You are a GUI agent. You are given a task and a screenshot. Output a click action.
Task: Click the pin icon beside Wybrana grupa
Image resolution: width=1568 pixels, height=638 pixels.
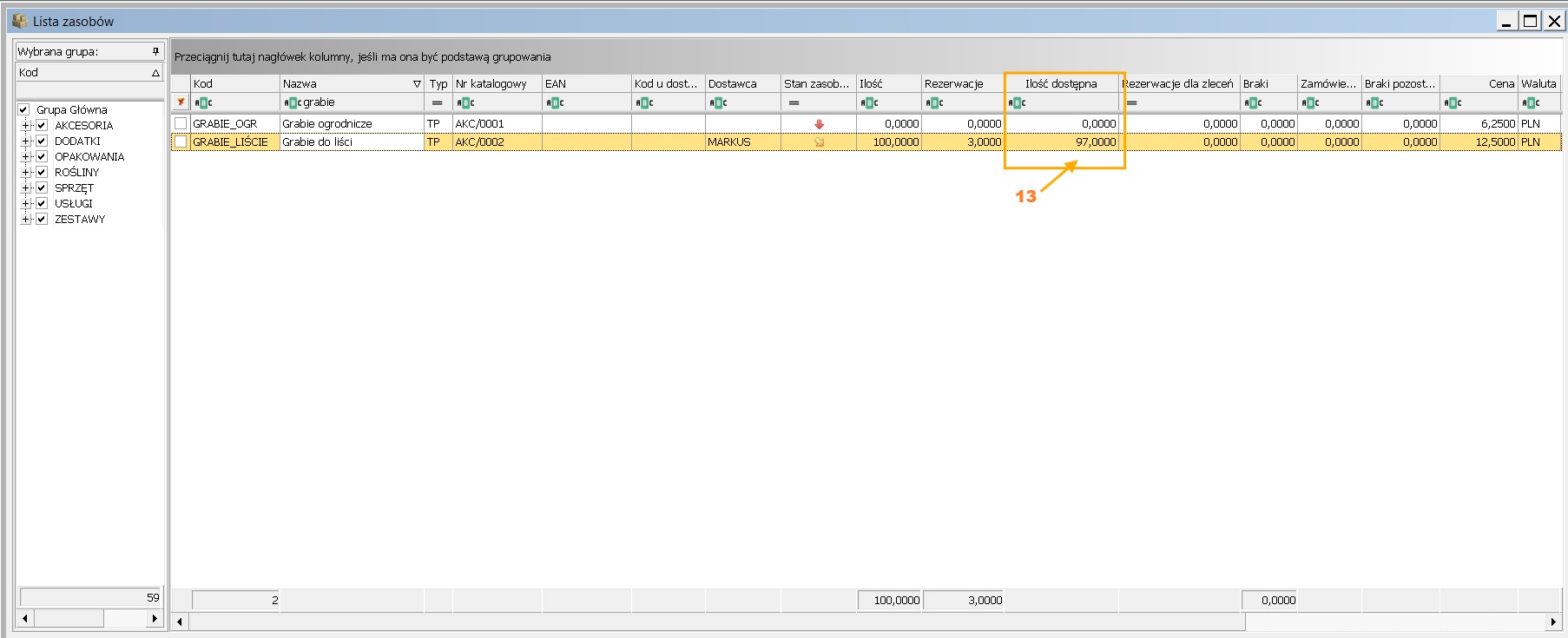pos(155,51)
